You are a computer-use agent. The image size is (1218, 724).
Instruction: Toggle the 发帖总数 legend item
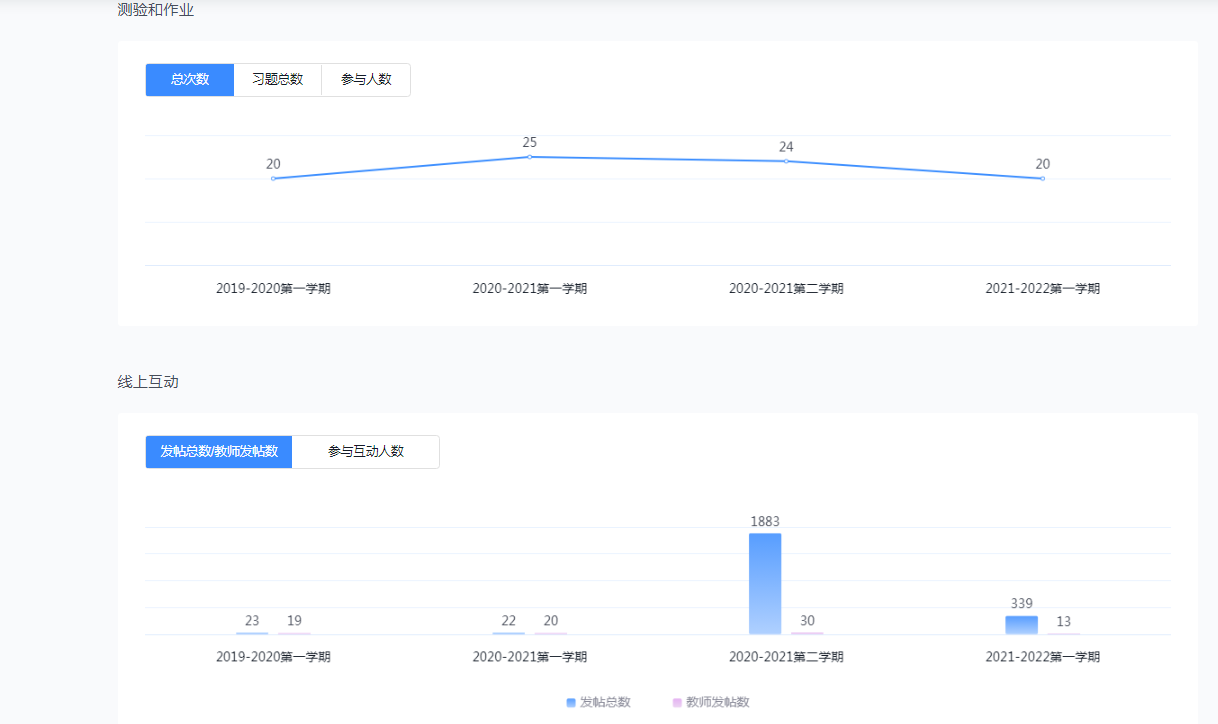[x=598, y=702]
